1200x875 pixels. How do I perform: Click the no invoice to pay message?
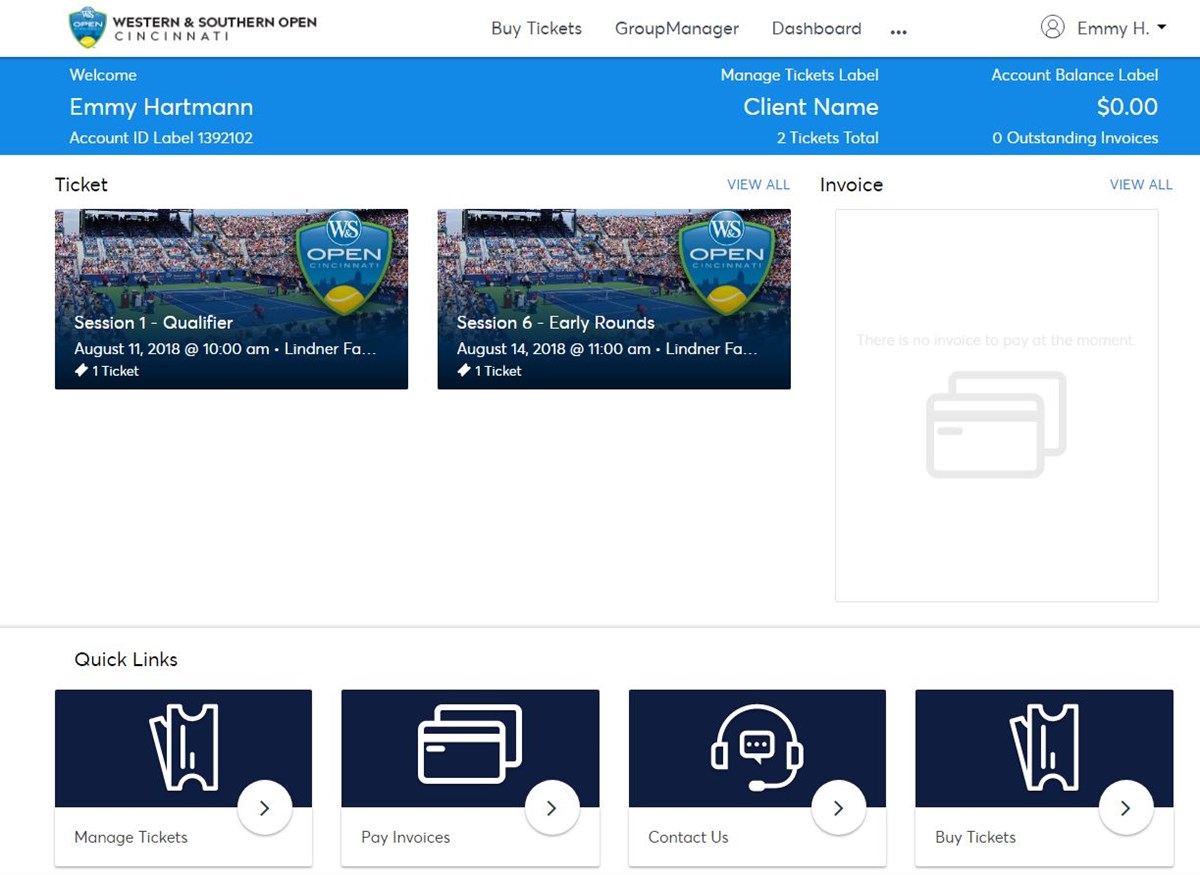point(996,340)
